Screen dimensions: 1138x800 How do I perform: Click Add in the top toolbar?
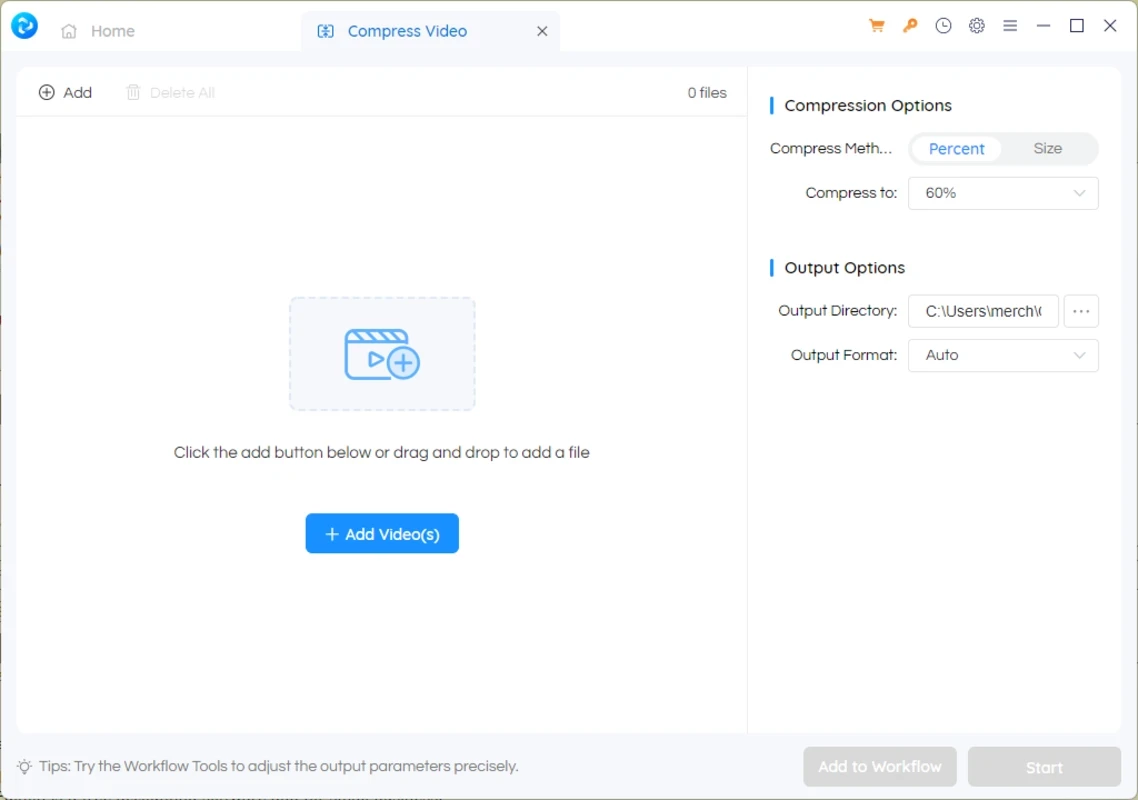point(66,93)
